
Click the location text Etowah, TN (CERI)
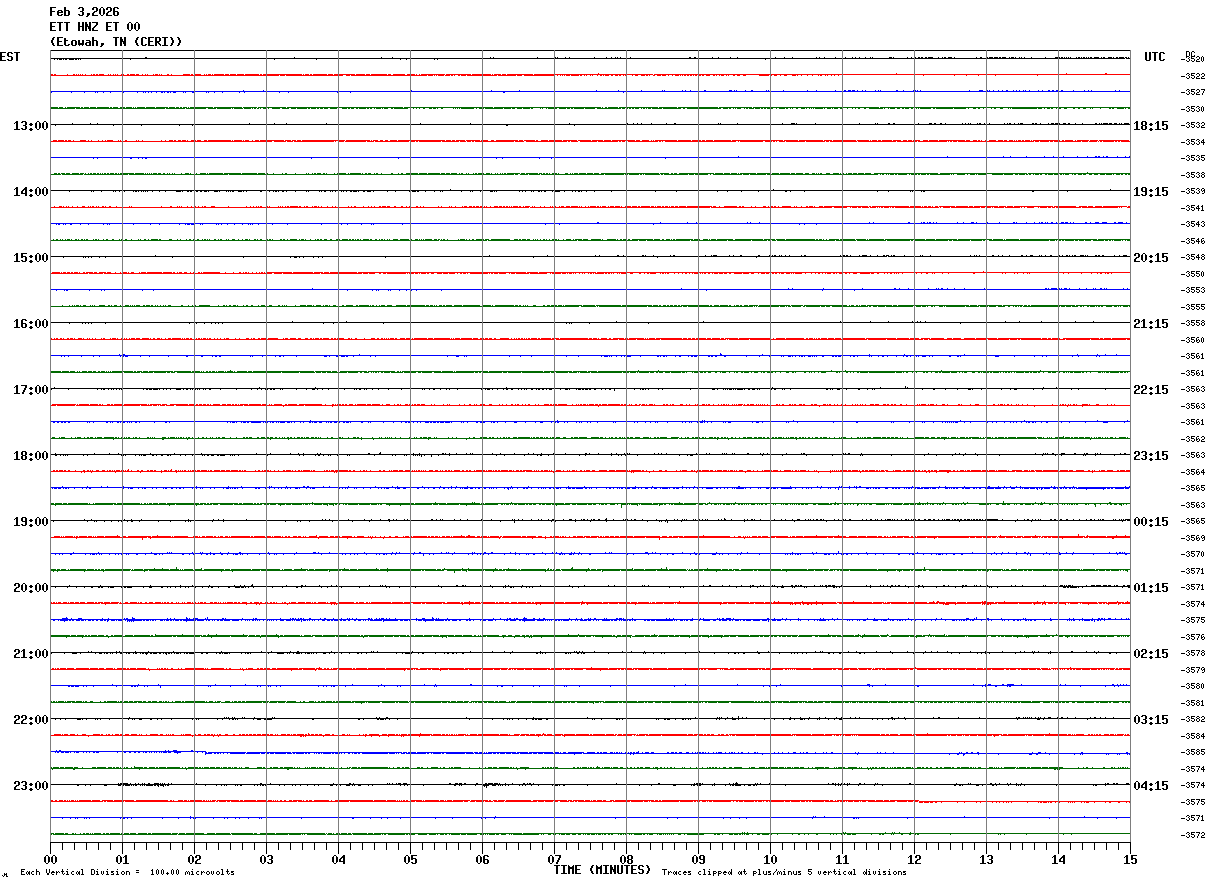[116, 42]
